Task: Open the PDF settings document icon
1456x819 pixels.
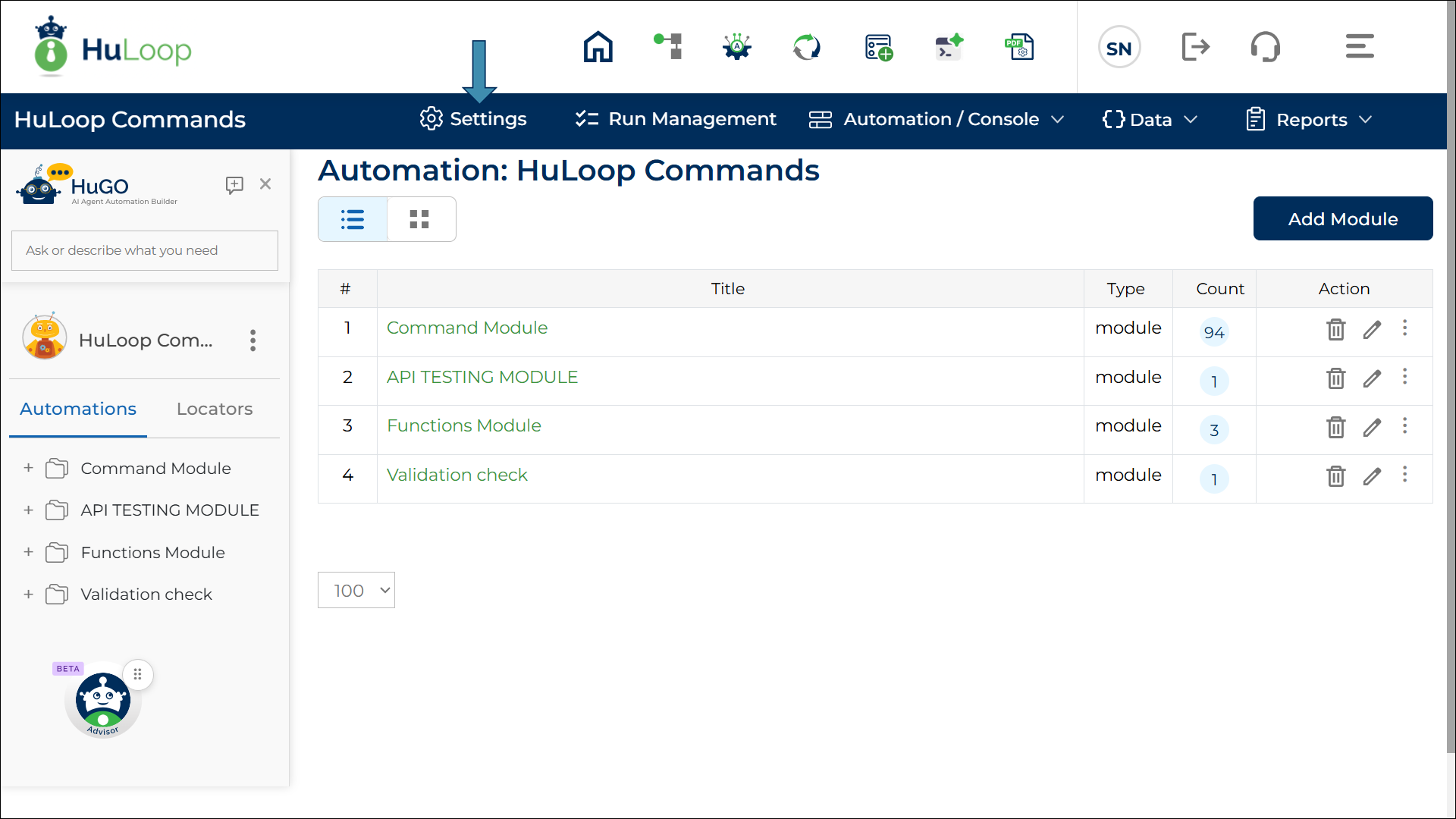Action: click(x=1019, y=47)
